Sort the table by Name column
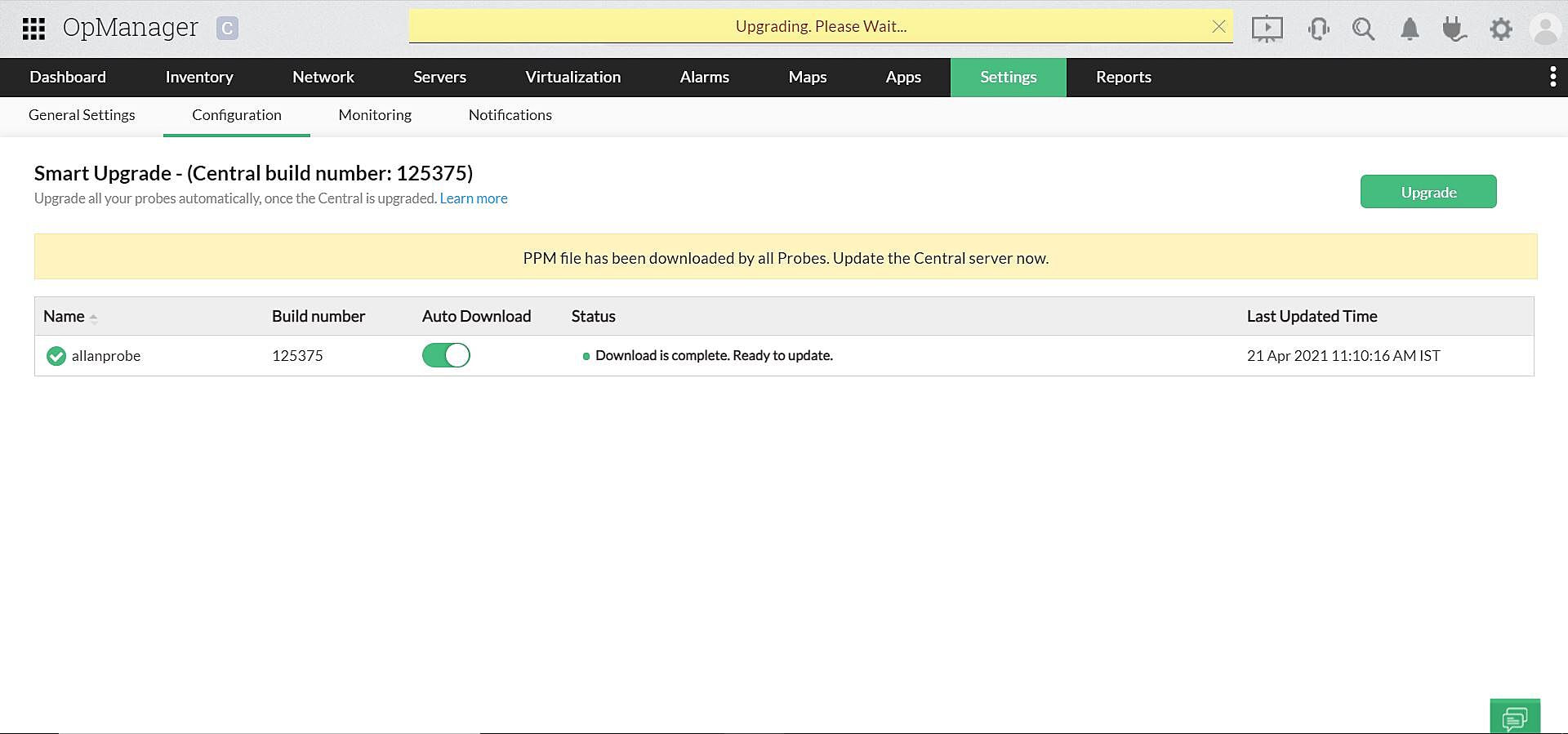 tap(70, 317)
